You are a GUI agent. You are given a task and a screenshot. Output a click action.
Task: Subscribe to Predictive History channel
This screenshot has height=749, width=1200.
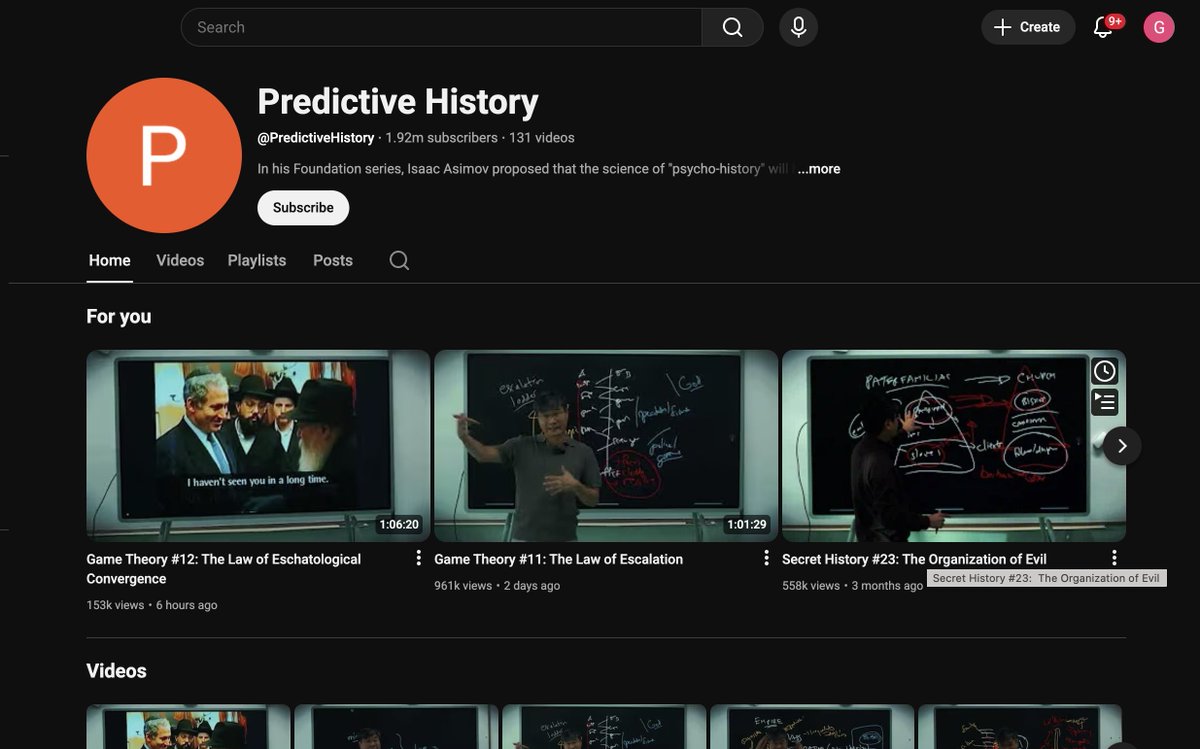303,208
